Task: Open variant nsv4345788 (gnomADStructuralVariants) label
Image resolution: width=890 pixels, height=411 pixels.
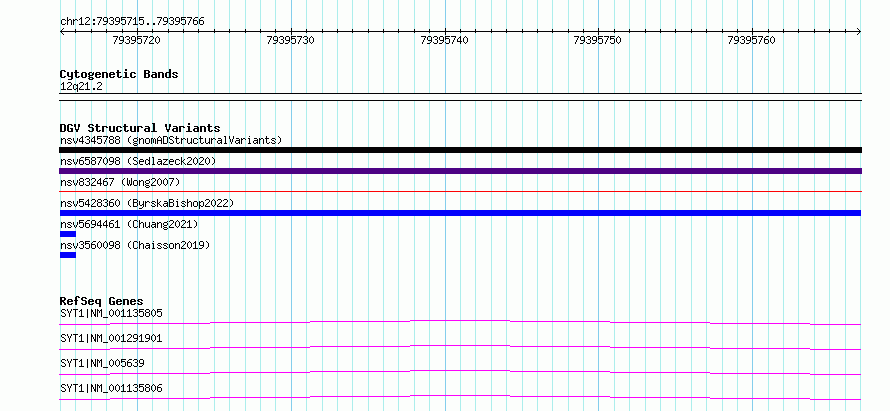Action: point(171,140)
